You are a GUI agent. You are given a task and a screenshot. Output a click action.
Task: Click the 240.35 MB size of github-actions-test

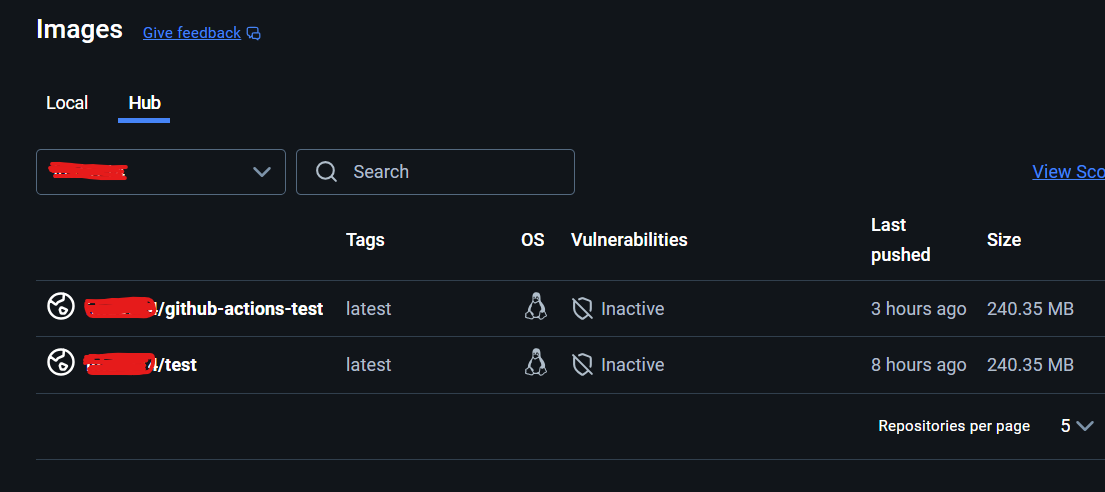pyautogui.click(x=1030, y=309)
